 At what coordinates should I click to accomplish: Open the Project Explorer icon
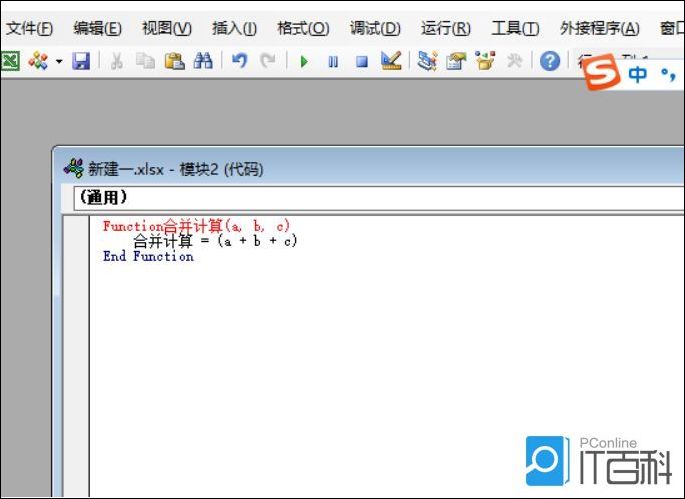427,61
